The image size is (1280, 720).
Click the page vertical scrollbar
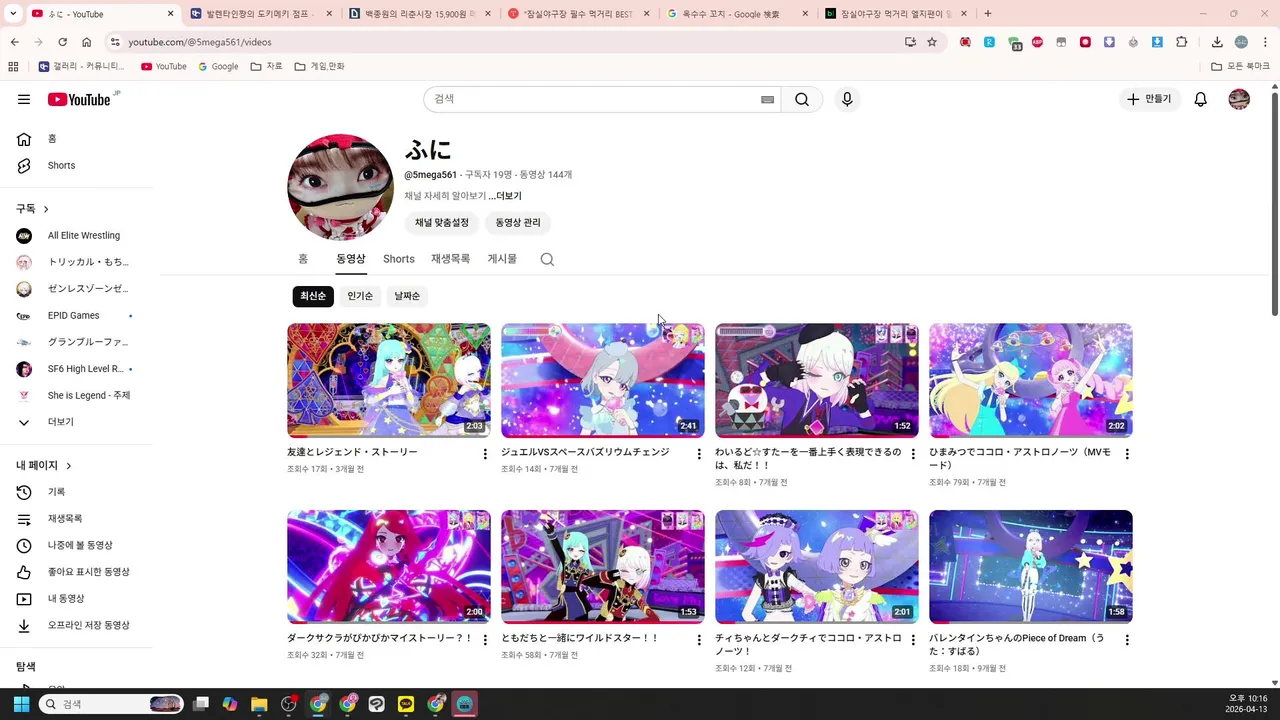pyautogui.click(x=1274, y=205)
